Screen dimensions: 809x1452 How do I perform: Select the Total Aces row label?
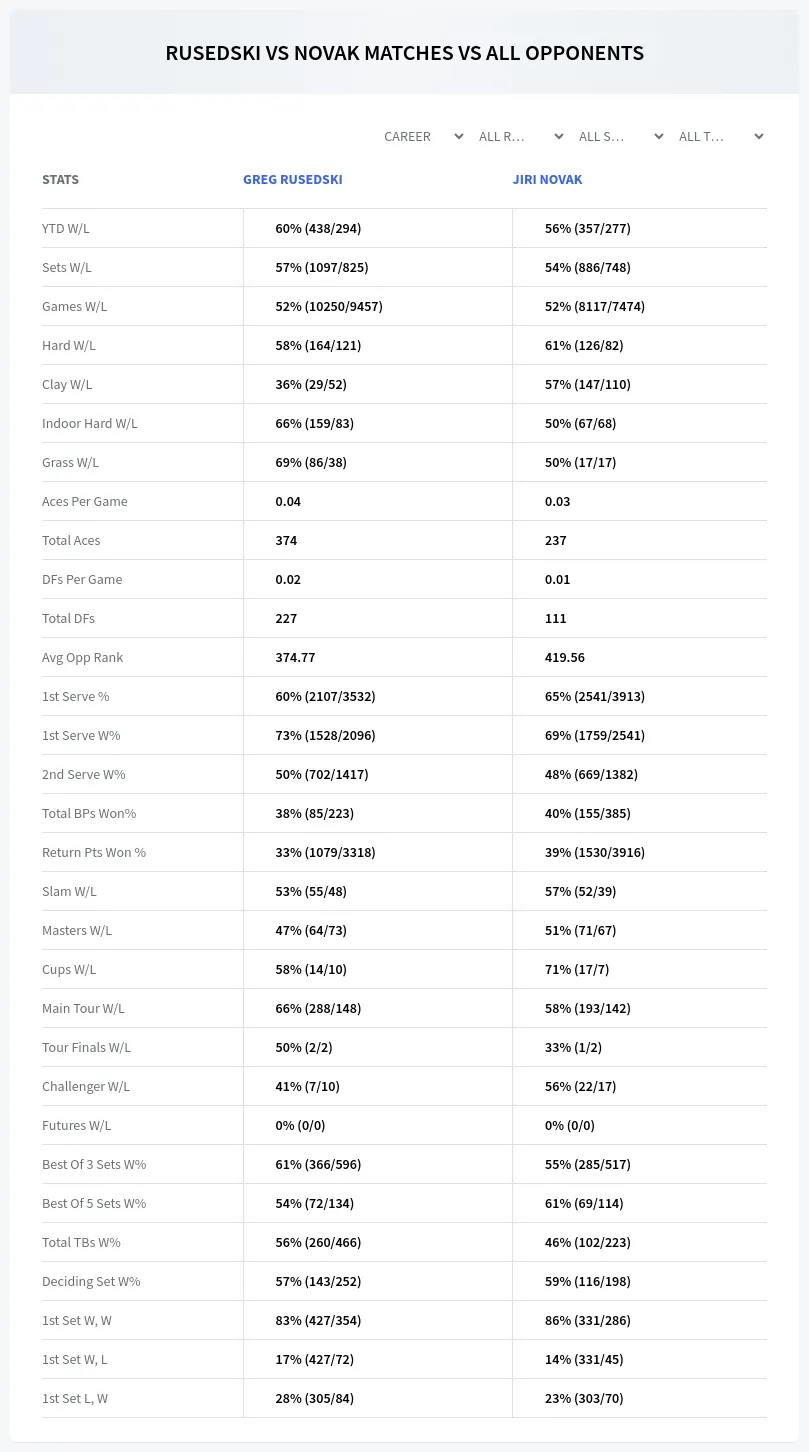pos(71,540)
